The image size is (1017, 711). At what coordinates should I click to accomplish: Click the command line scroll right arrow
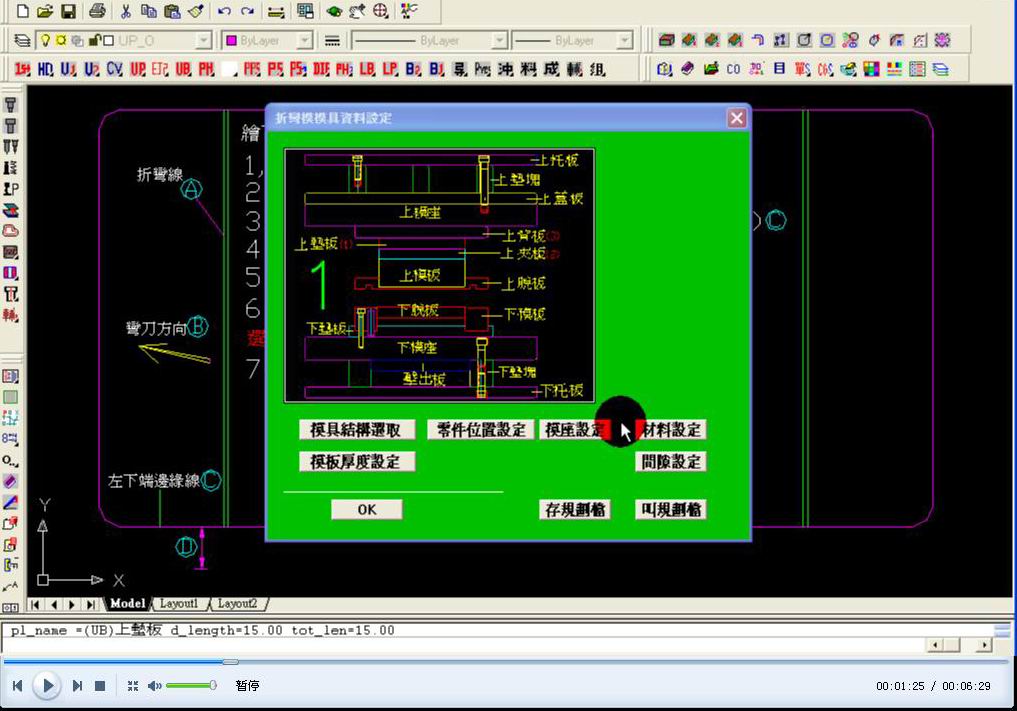[984, 645]
